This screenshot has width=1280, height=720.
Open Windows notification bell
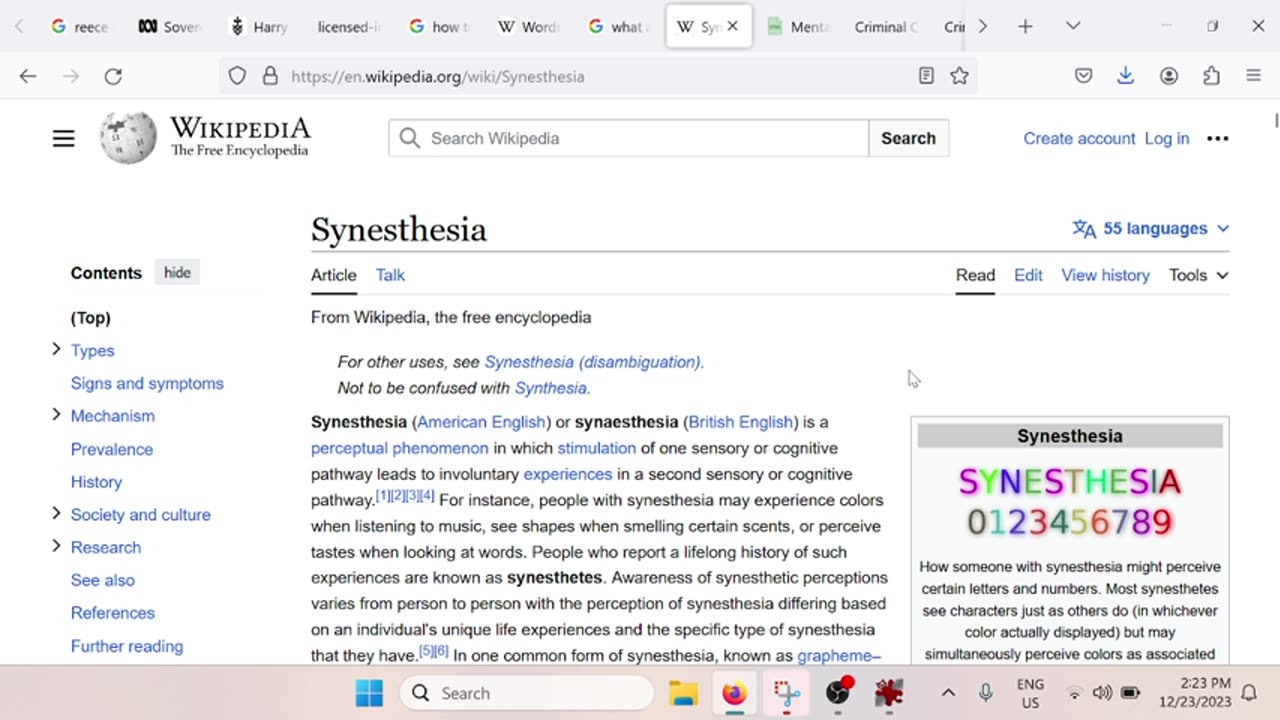point(1249,693)
